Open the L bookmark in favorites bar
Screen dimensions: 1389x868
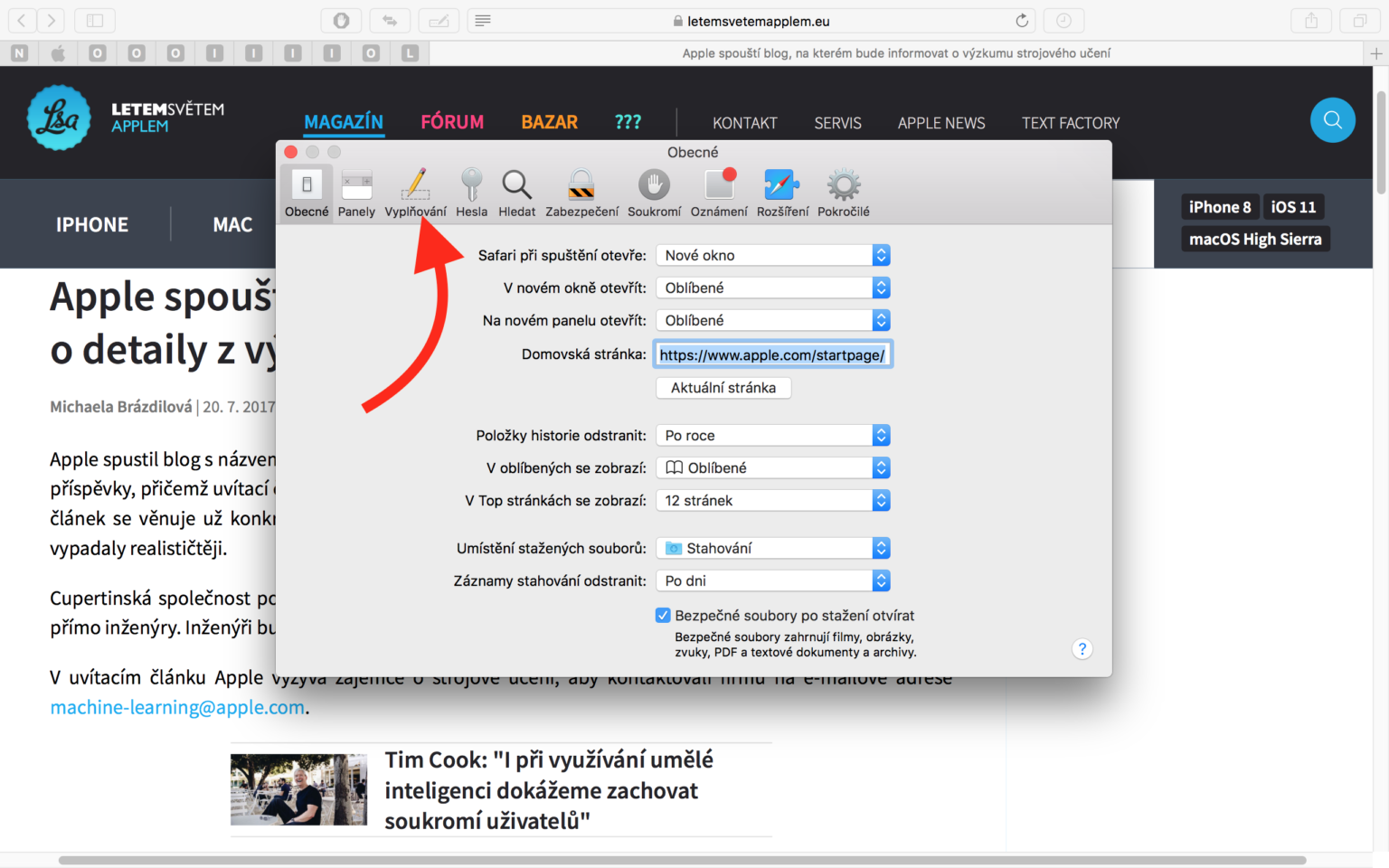pyautogui.click(x=410, y=53)
